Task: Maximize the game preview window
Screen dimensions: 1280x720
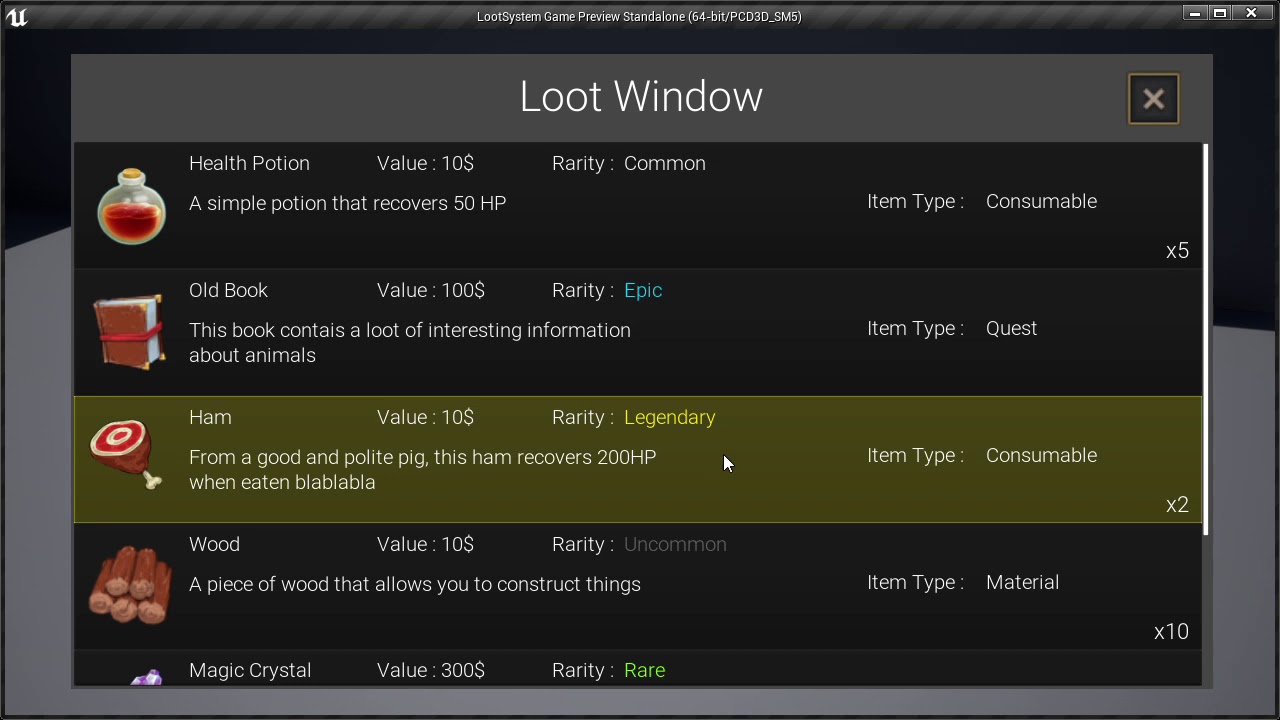Action: click(1220, 13)
